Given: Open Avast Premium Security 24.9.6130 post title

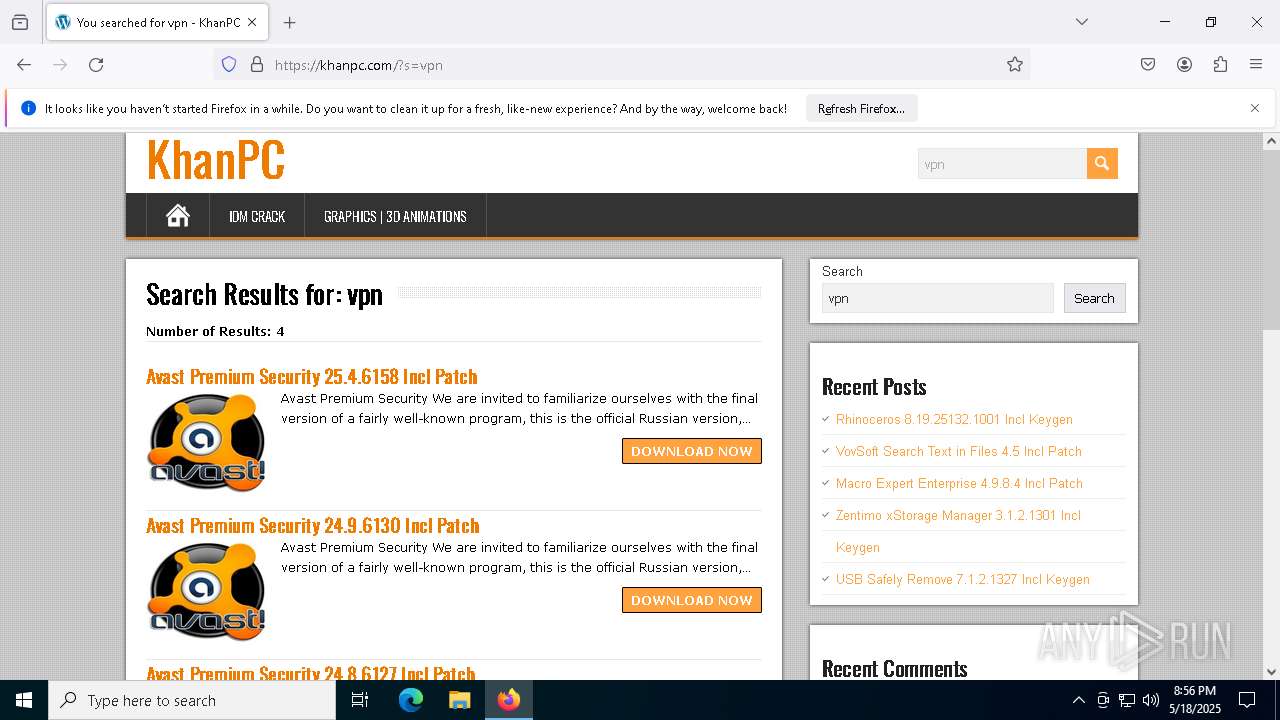Looking at the screenshot, I should pyautogui.click(x=313, y=526).
